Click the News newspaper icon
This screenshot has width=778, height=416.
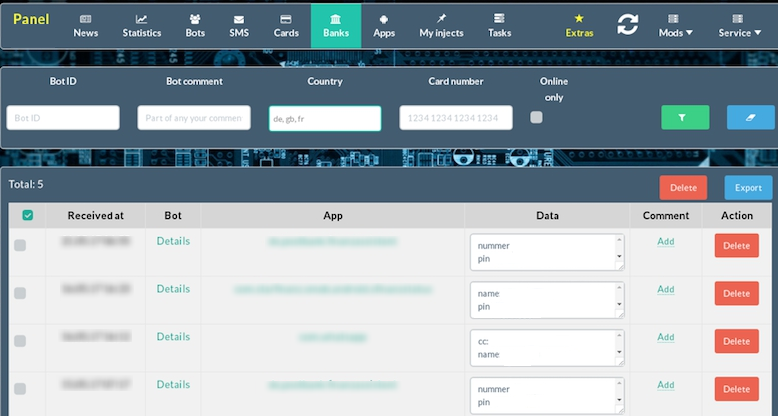point(86,19)
